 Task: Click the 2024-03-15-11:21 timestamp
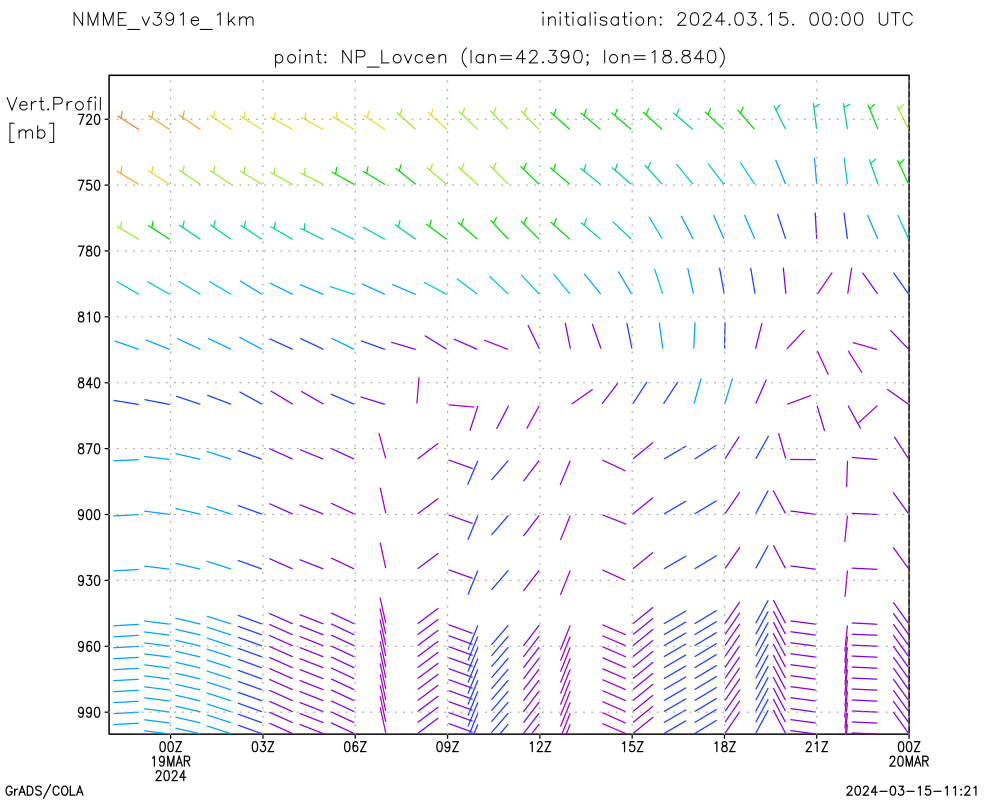coord(912,791)
